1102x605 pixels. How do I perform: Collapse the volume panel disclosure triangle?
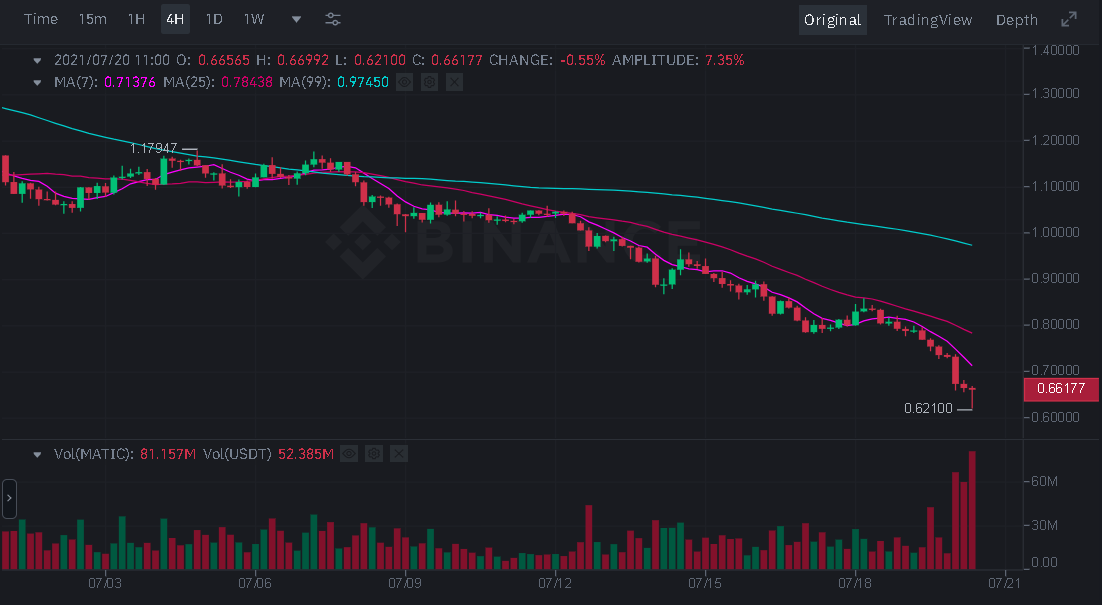[x=37, y=453]
